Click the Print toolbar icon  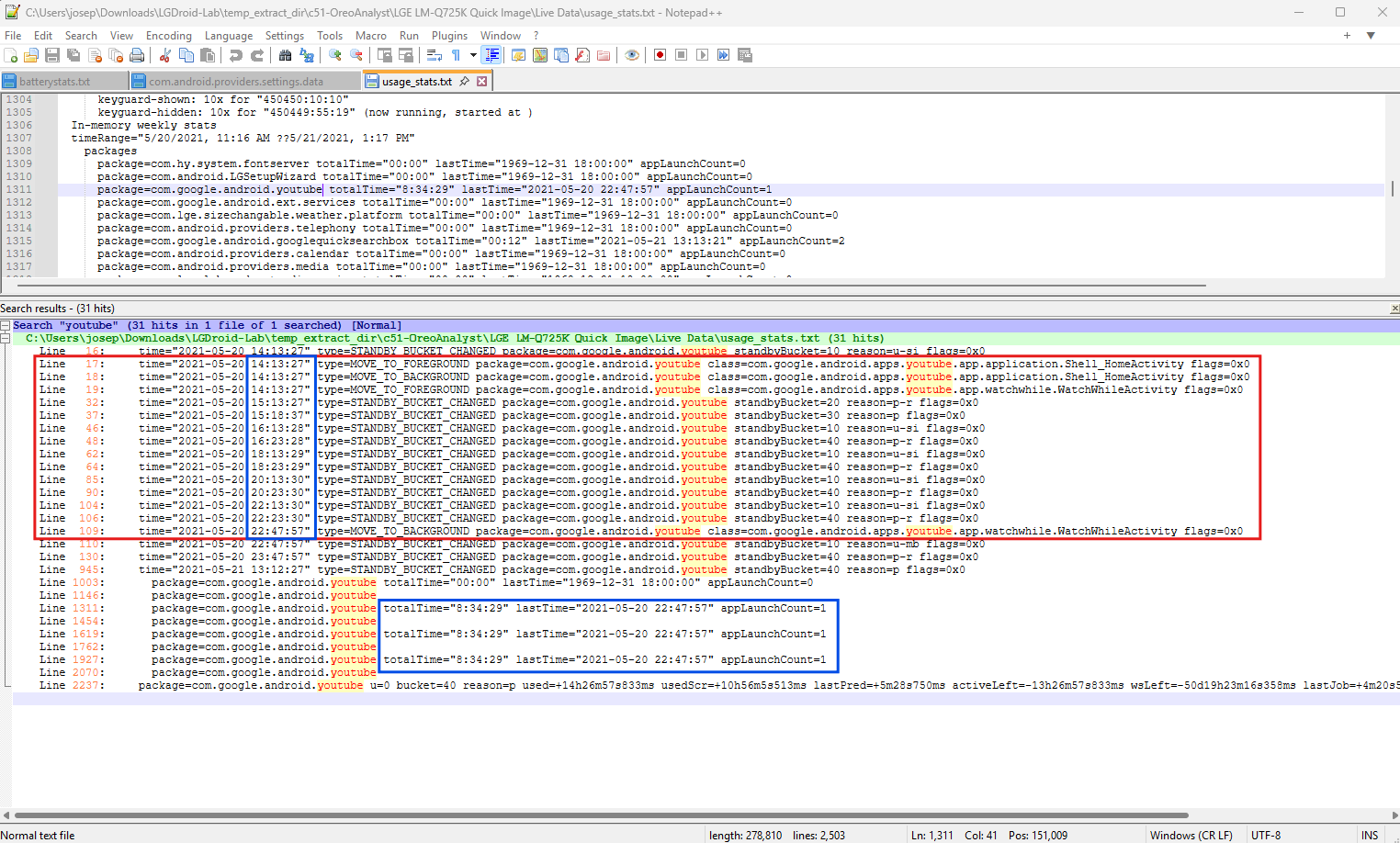pos(137,55)
